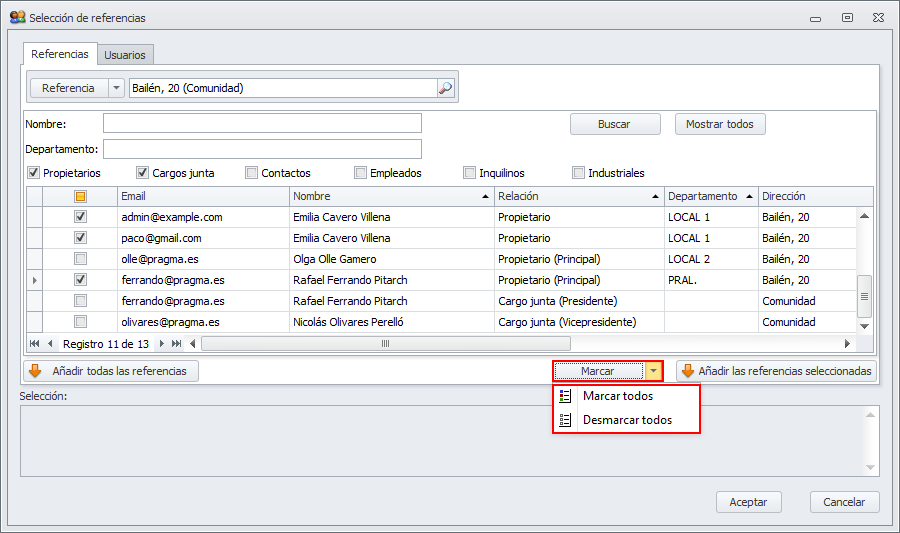Switch to the Usuarios tab
The width and height of the screenshot is (900, 533).
[125, 55]
